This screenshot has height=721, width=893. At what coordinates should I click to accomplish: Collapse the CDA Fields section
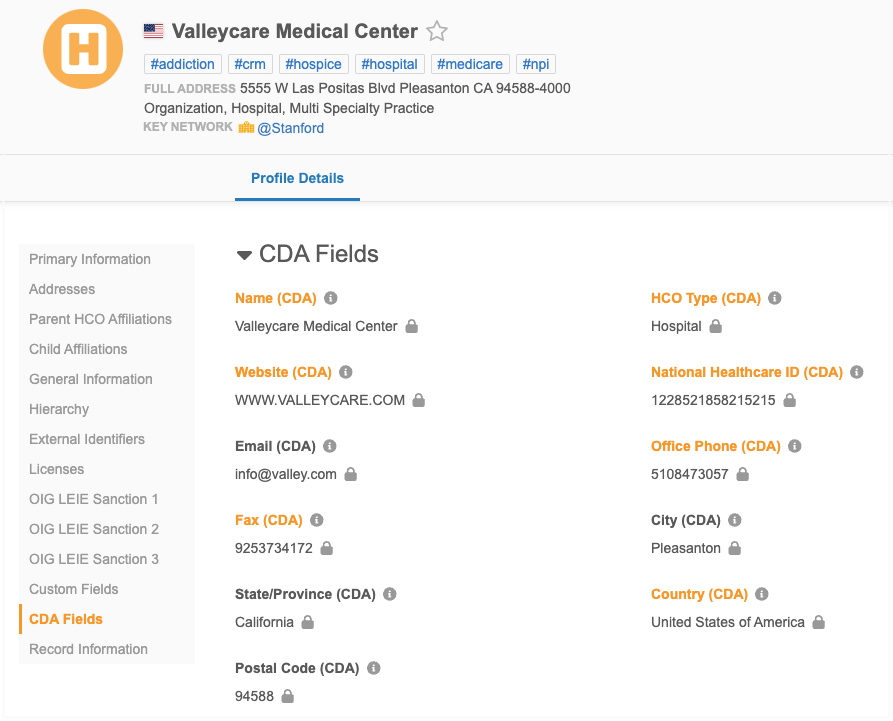(244, 255)
